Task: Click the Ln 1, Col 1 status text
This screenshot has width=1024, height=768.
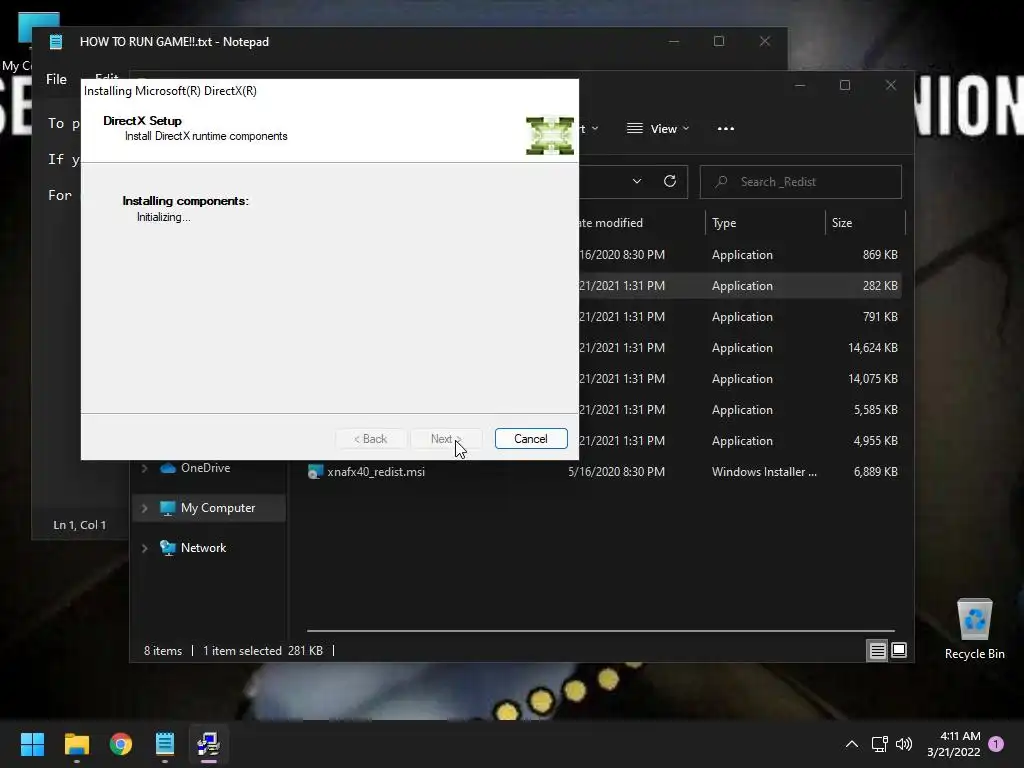Action: [x=80, y=525]
